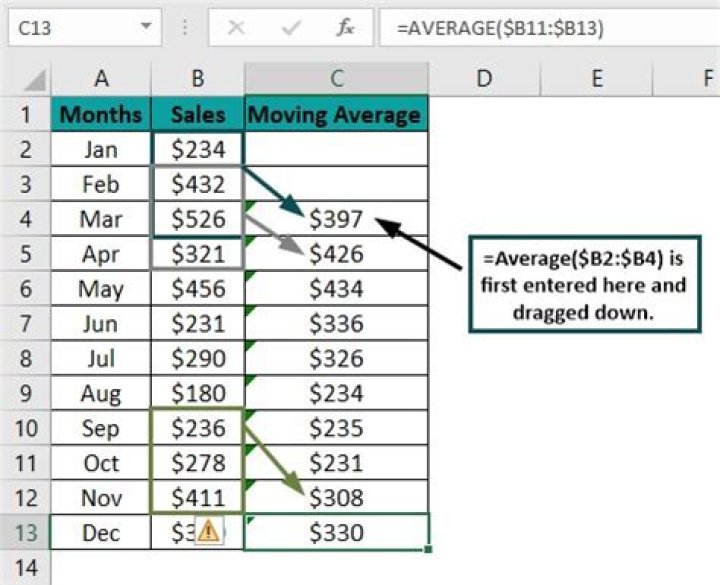Screen dimensions: 720x585
Task: Select column C header
Action: pyautogui.click(x=336, y=79)
